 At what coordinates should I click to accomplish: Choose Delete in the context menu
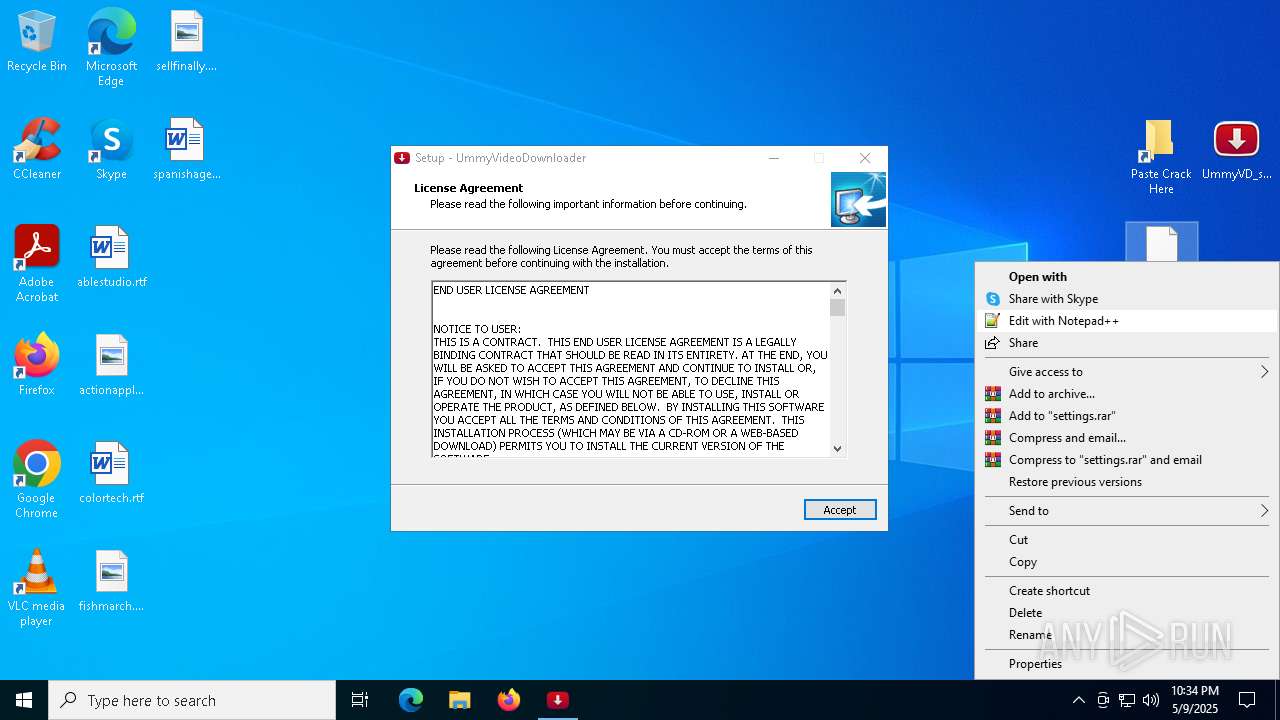(1127, 613)
